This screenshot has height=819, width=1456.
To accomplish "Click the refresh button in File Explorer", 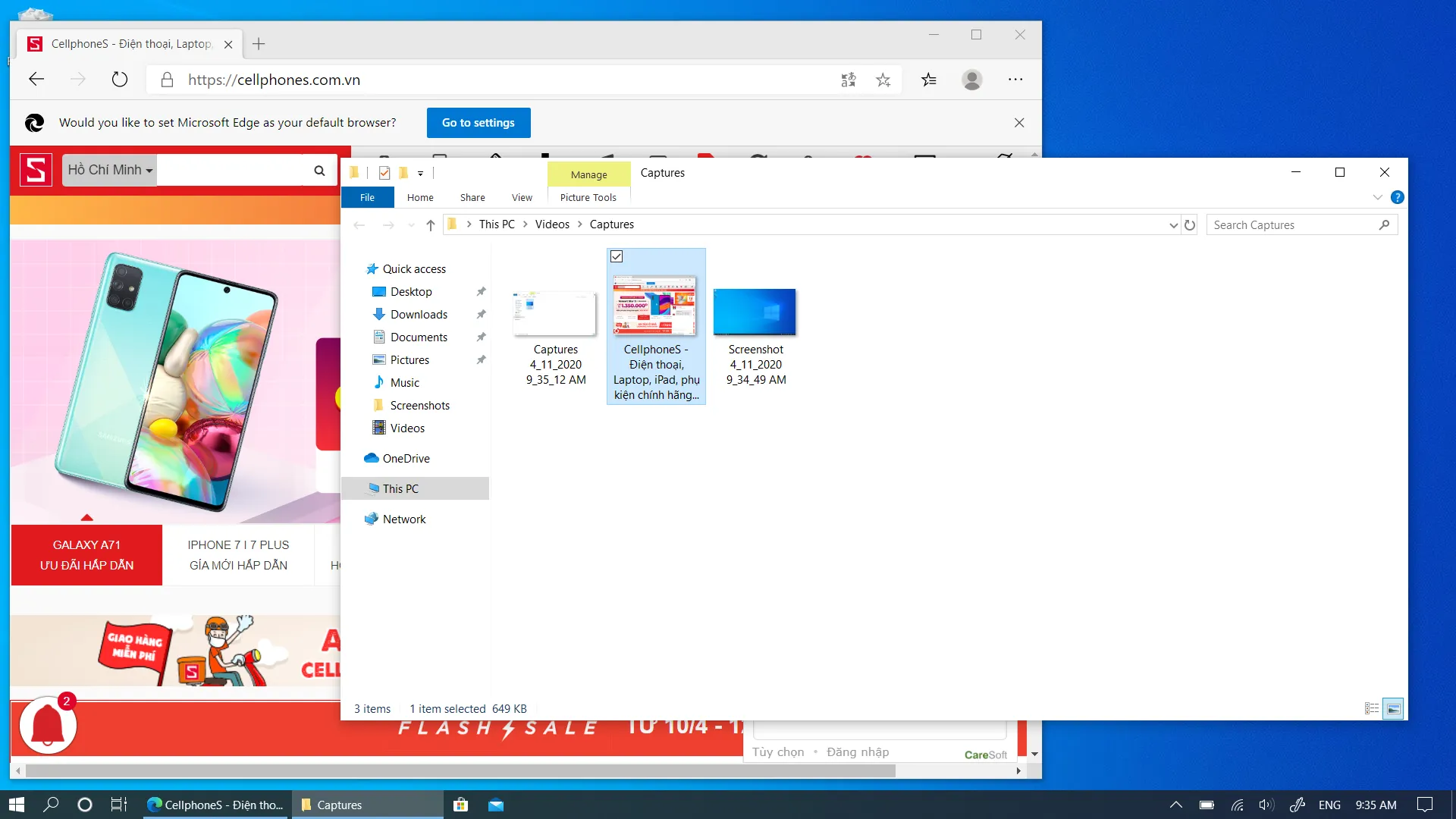I will tap(1189, 224).
